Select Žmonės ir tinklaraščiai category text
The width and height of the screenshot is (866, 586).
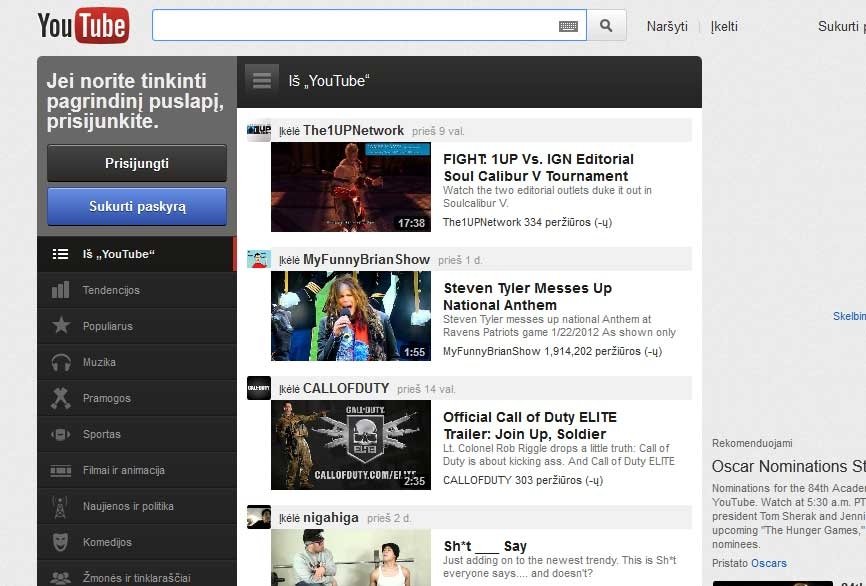[136, 578]
